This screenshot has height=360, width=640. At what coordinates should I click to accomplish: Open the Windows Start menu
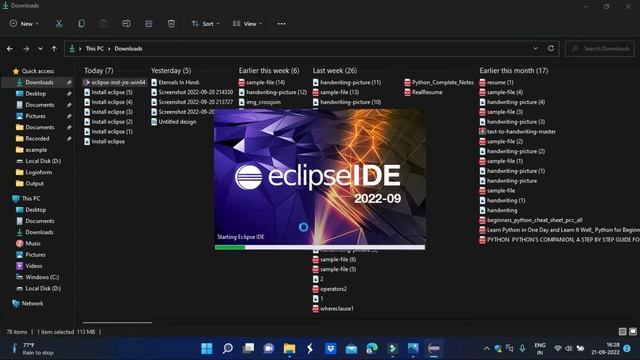click(x=207, y=348)
